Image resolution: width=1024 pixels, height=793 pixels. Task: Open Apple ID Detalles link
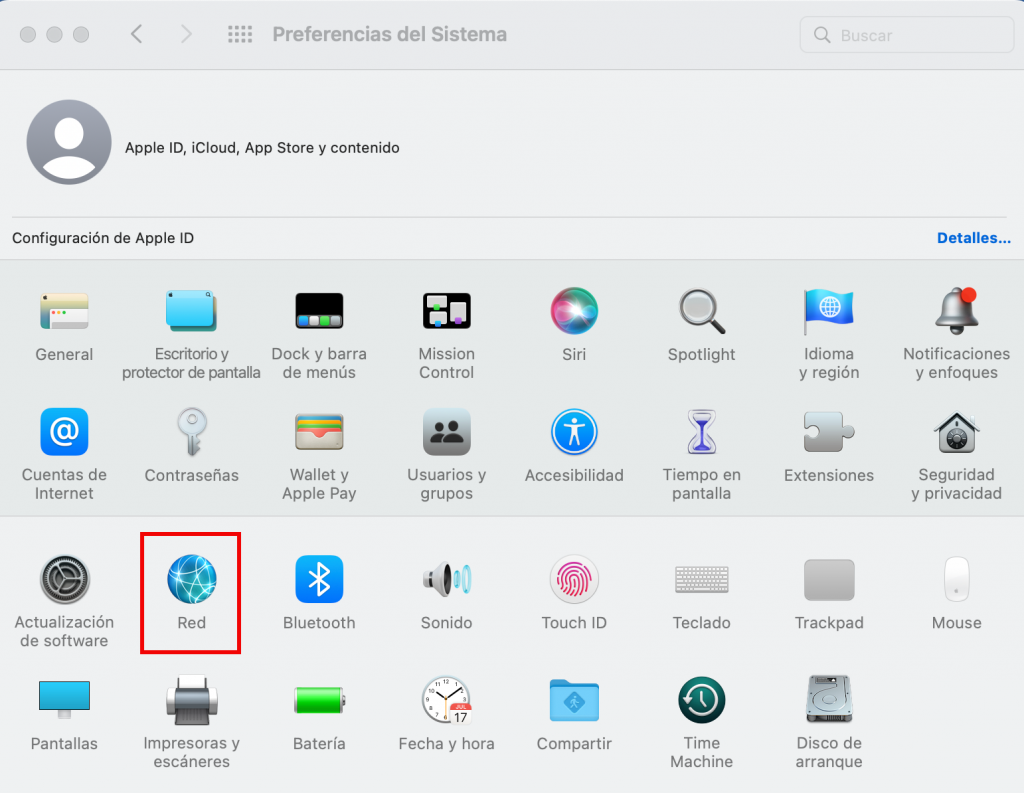(x=973, y=238)
